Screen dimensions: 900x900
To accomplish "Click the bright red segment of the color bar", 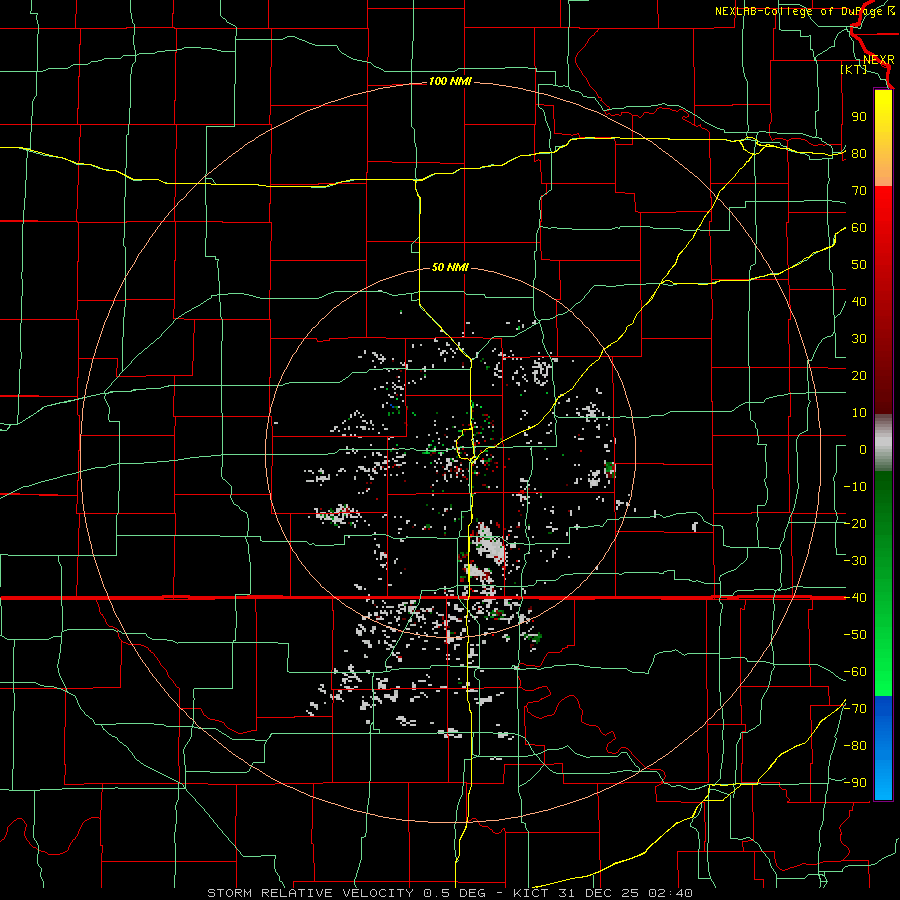I will [883, 214].
